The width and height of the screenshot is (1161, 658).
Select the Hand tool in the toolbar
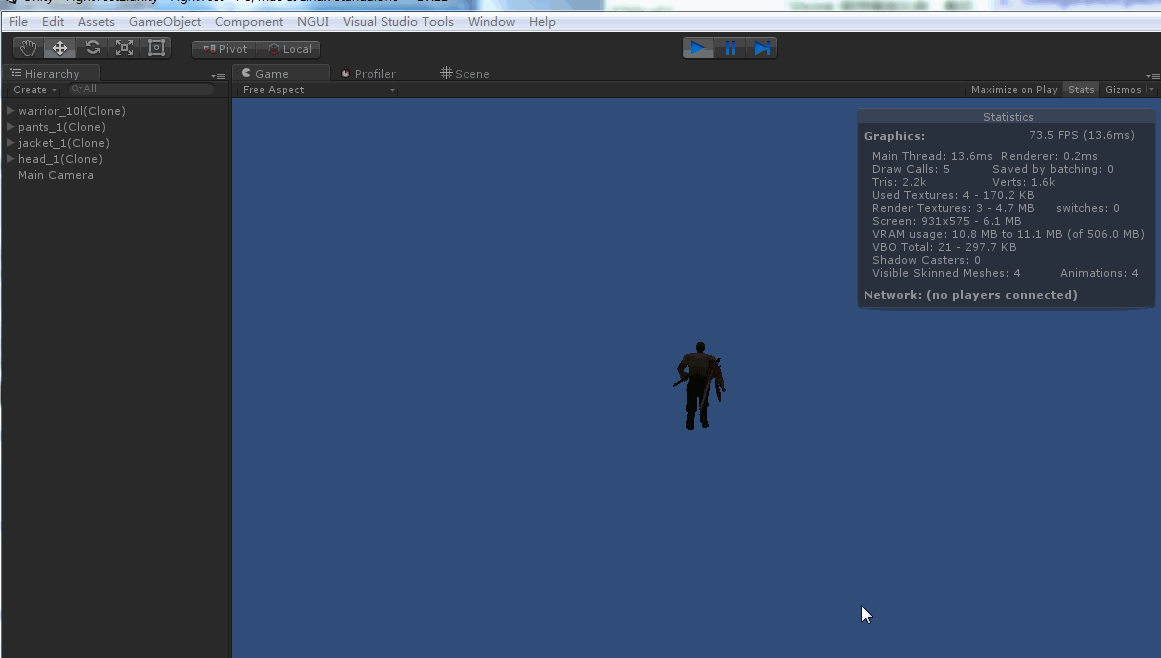(x=26, y=47)
